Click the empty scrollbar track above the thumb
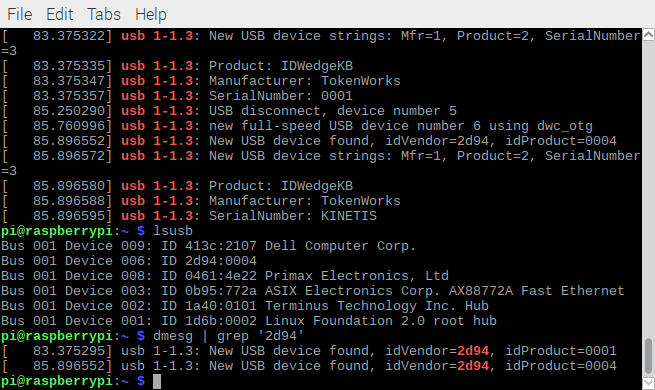 (648, 188)
